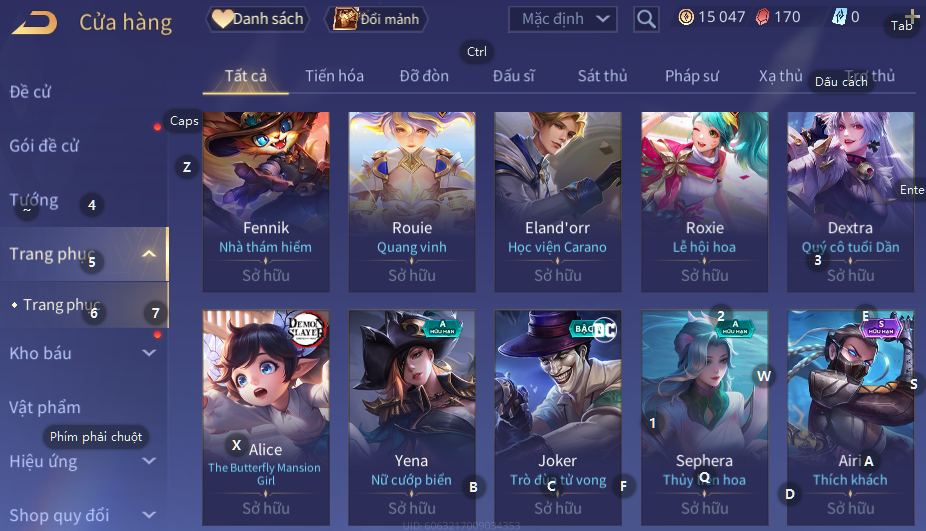Go to Vật phẩm in sidebar

click(44, 407)
